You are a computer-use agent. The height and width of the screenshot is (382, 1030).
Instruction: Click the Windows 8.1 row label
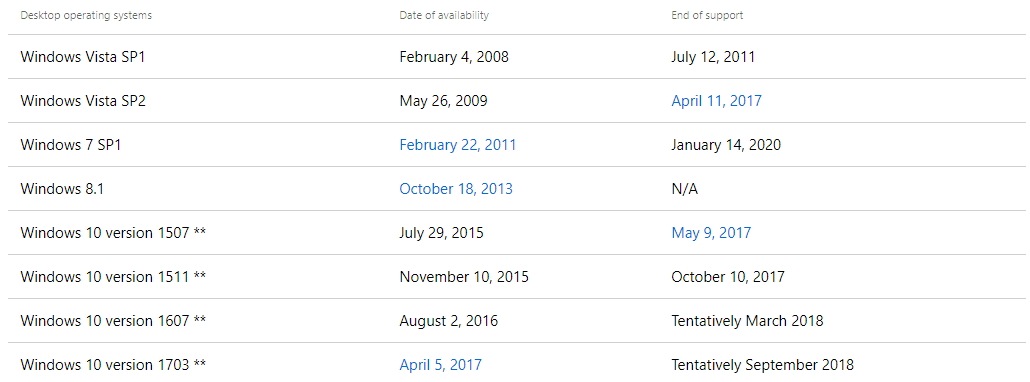pyautogui.click(x=62, y=189)
